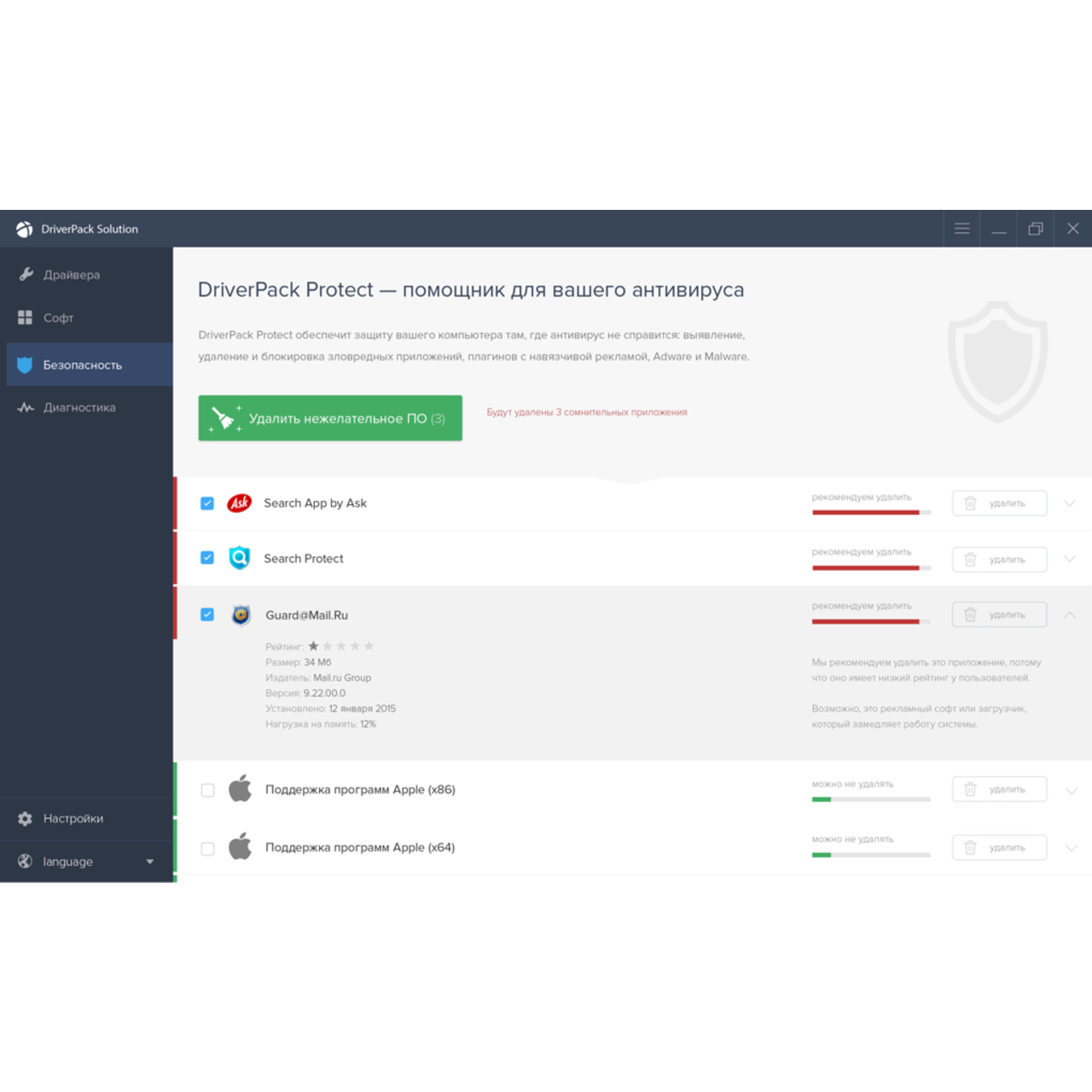Switch to the Диагностика section
This screenshot has height=1092, width=1092.
click(79, 408)
